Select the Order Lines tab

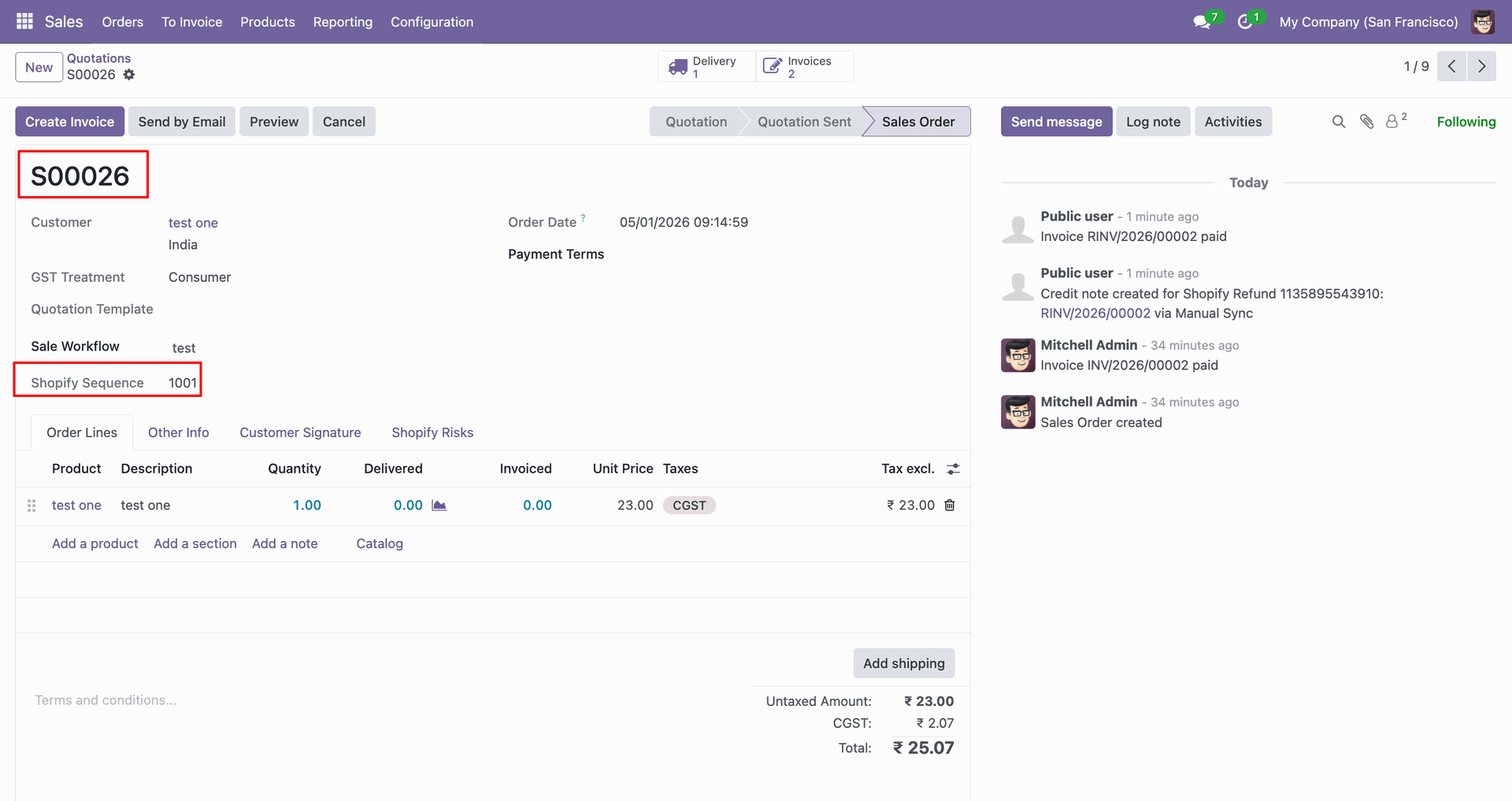pos(82,432)
